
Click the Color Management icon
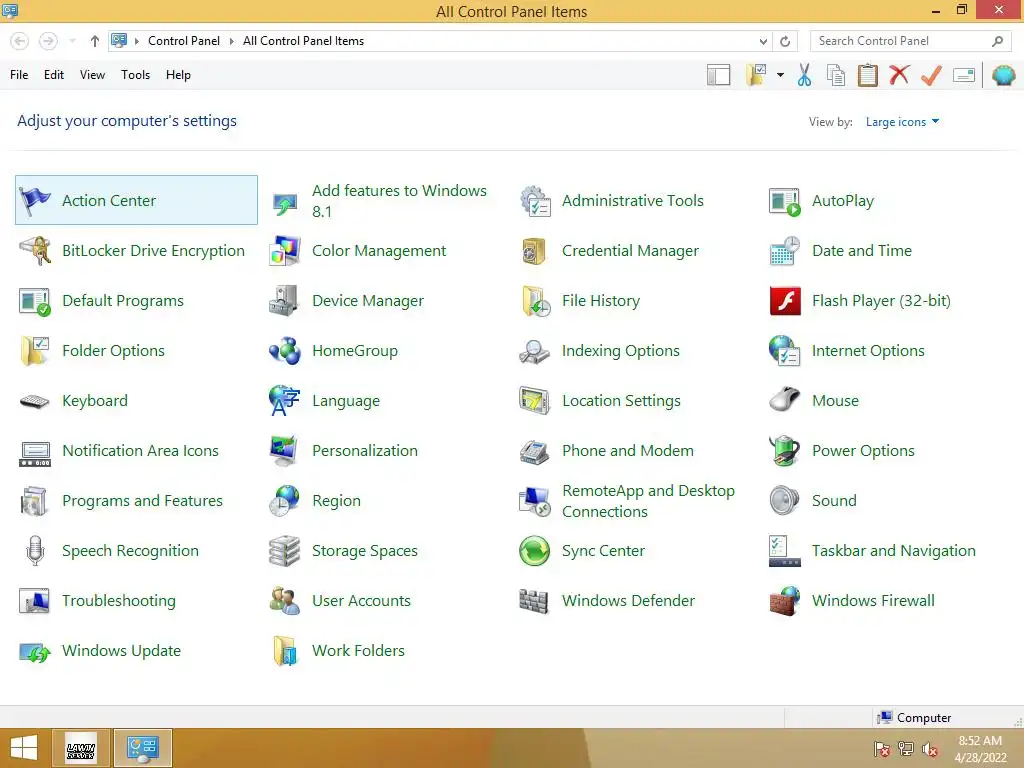pos(285,251)
